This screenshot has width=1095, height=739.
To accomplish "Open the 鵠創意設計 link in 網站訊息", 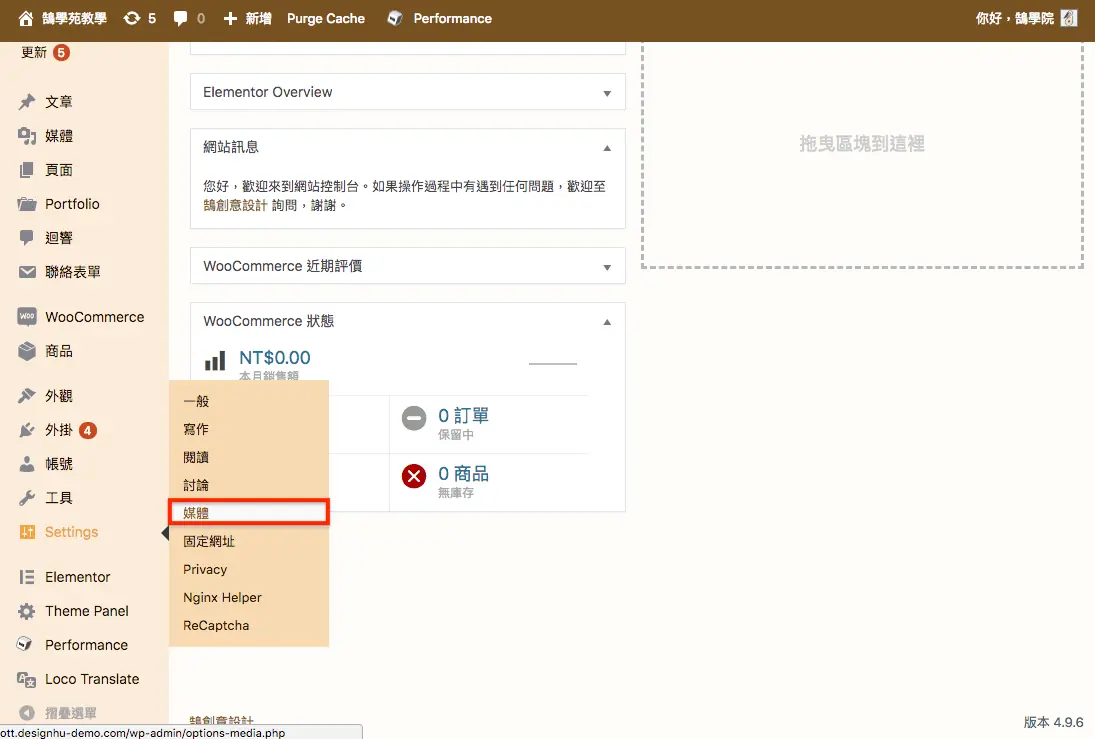I will pos(235,205).
